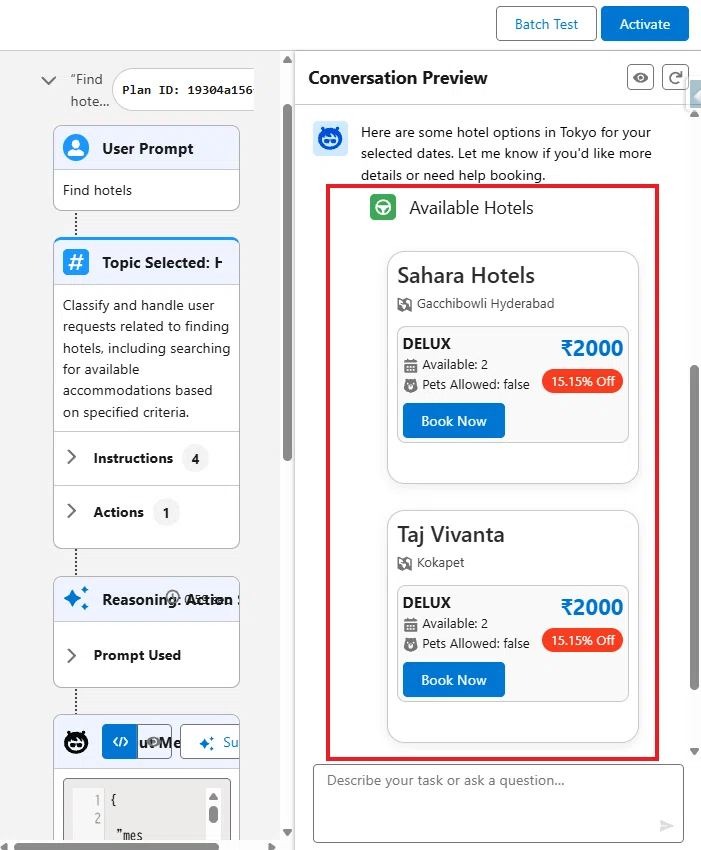
Task: Focus the message input field
Action: [498, 803]
